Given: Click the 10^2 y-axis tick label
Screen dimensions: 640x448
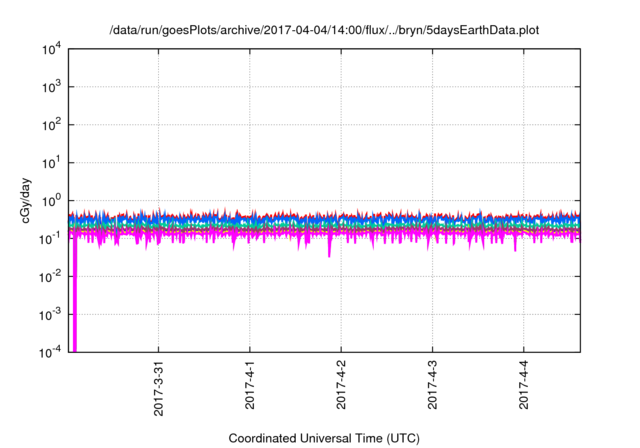Looking at the screenshot, I should click(x=52, y=125).
